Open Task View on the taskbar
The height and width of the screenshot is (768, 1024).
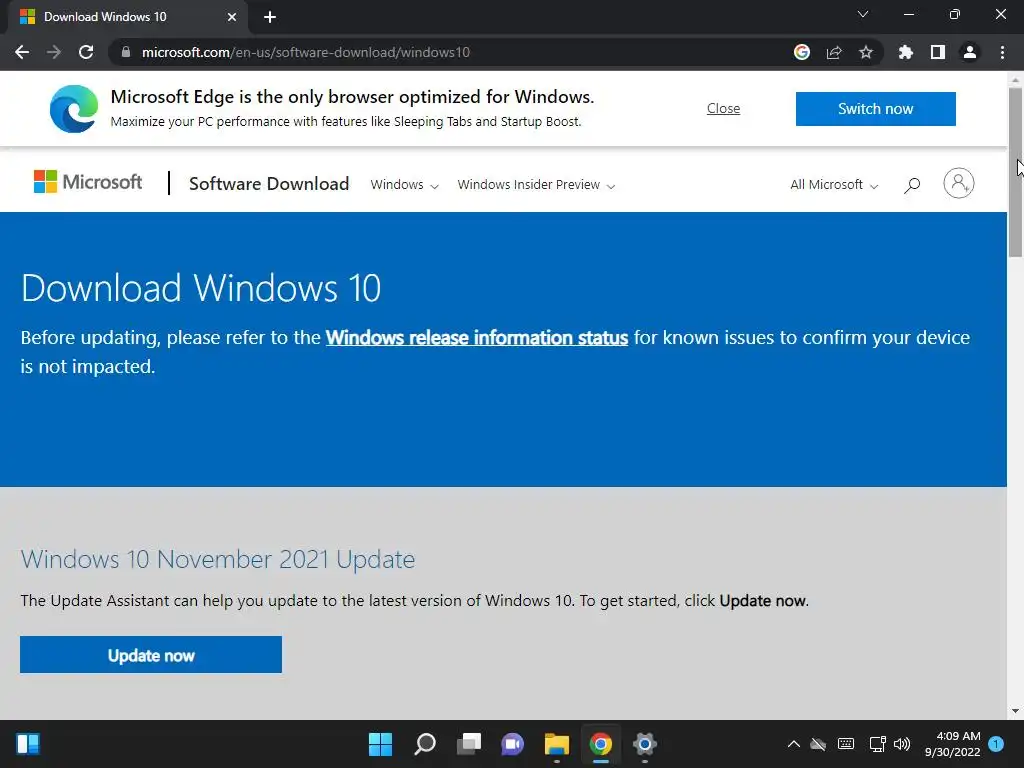[468, 744]
